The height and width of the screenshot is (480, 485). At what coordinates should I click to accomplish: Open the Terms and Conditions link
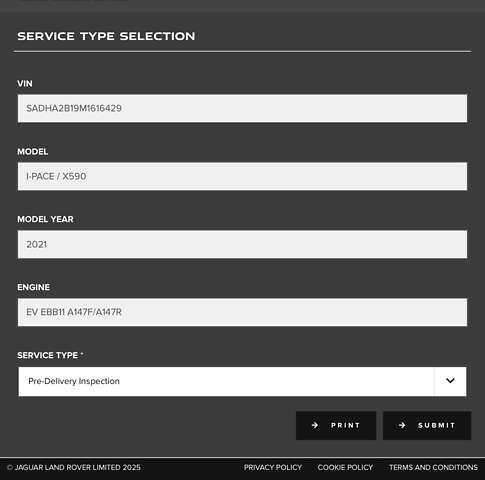433,468
